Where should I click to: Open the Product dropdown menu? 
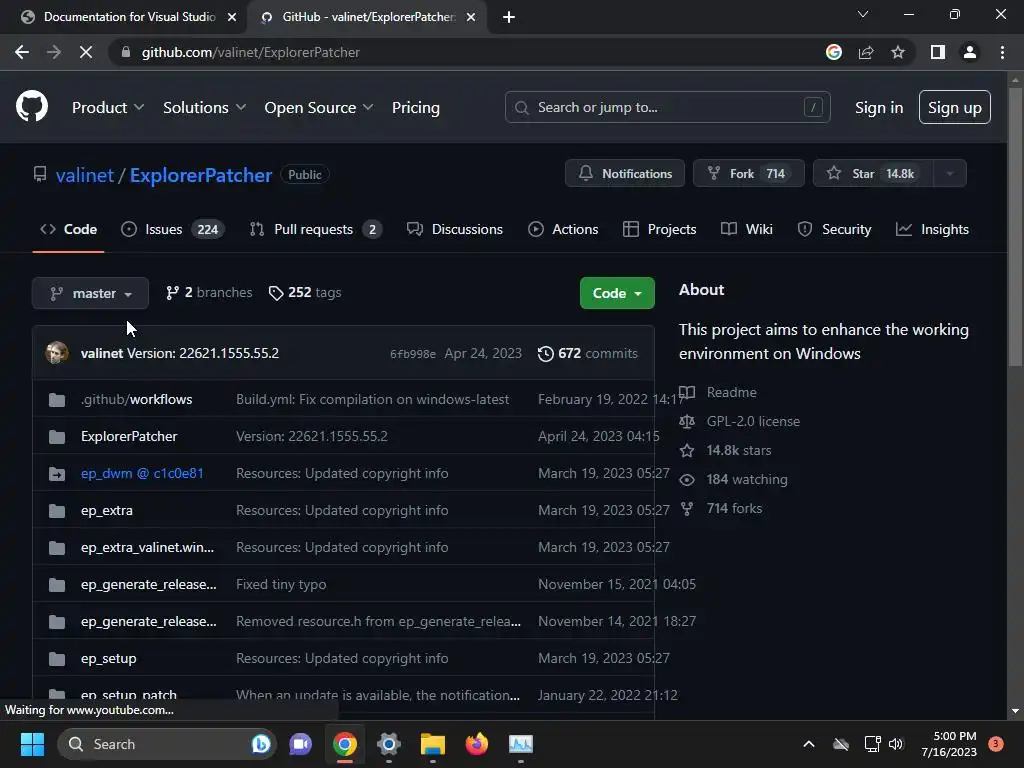107,108
